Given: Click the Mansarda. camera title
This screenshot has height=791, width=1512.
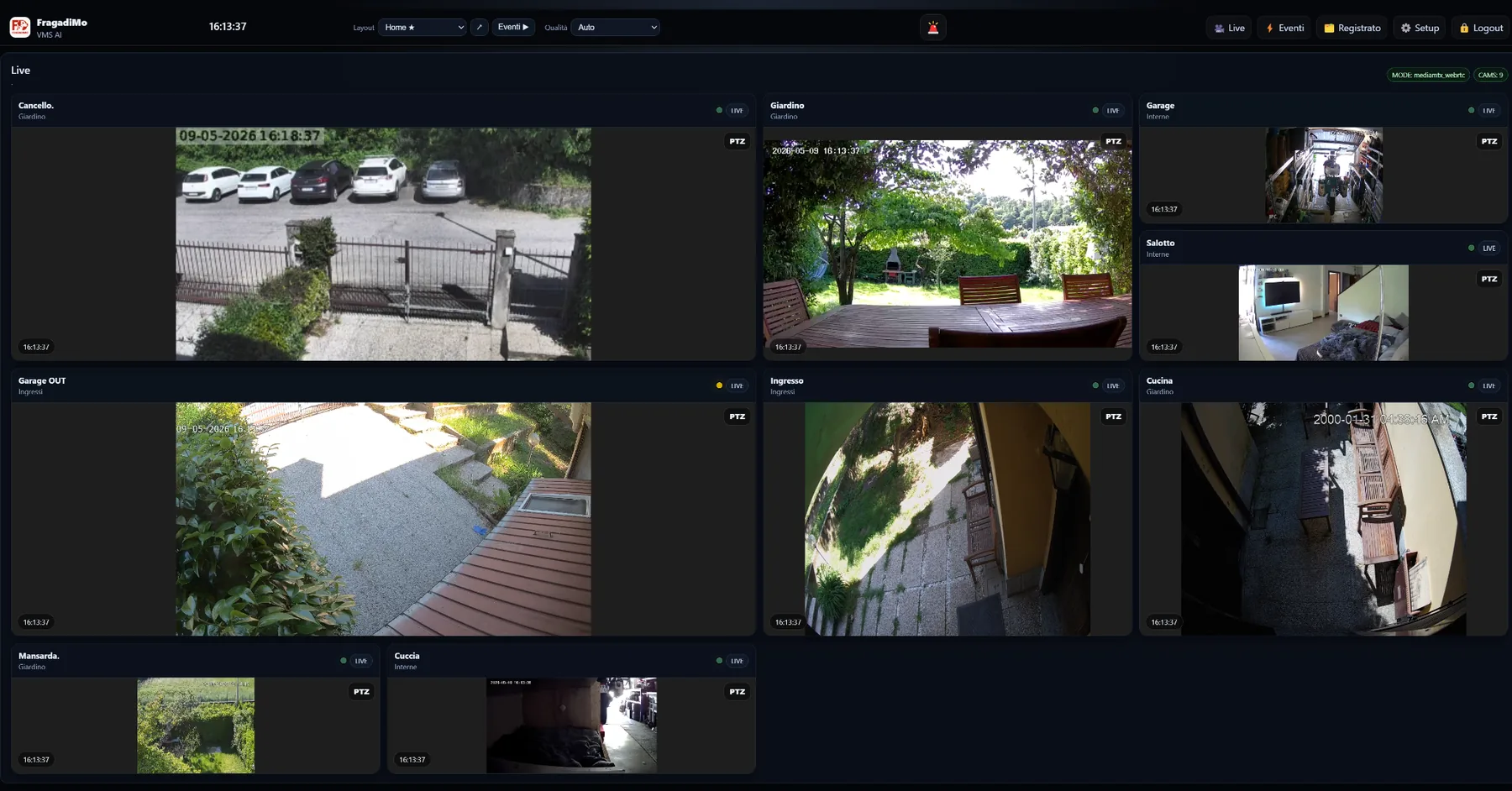Looking at the screenshot, I should click(39, 656).
